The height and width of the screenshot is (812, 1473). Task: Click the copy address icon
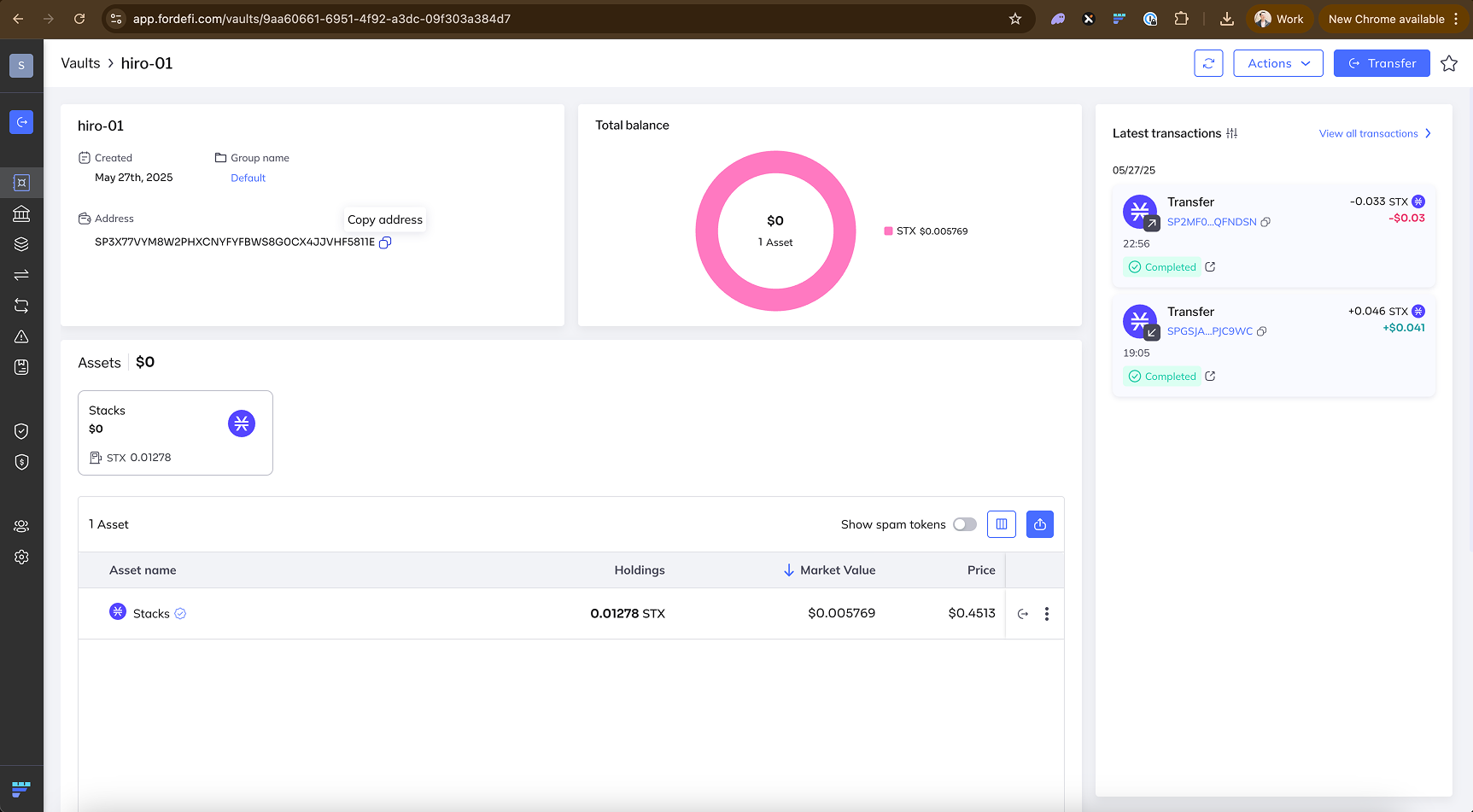(x=385, y=242)
